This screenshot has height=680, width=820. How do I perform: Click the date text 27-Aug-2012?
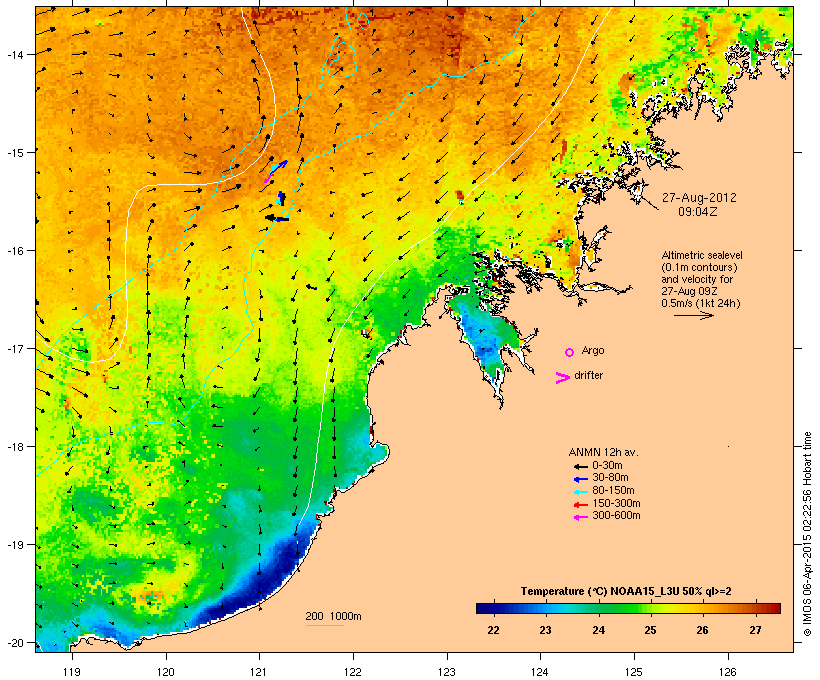(699, 198)
